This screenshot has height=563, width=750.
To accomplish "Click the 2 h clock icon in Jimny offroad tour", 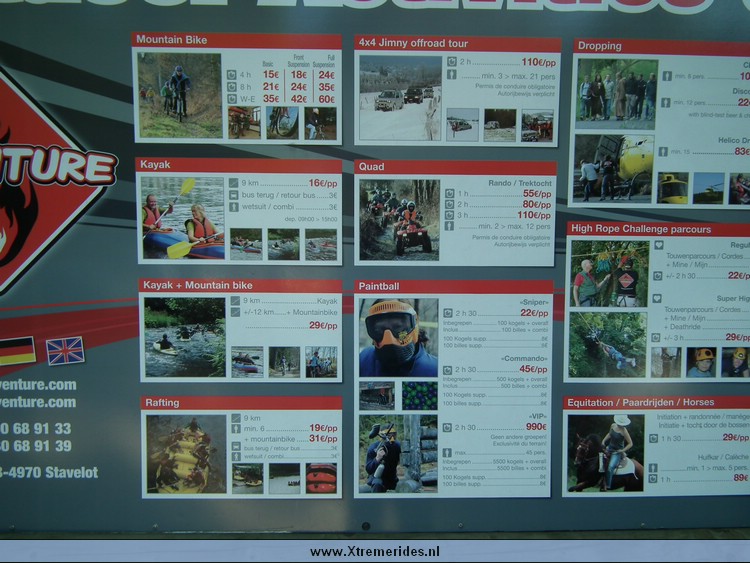I will 452,62.
